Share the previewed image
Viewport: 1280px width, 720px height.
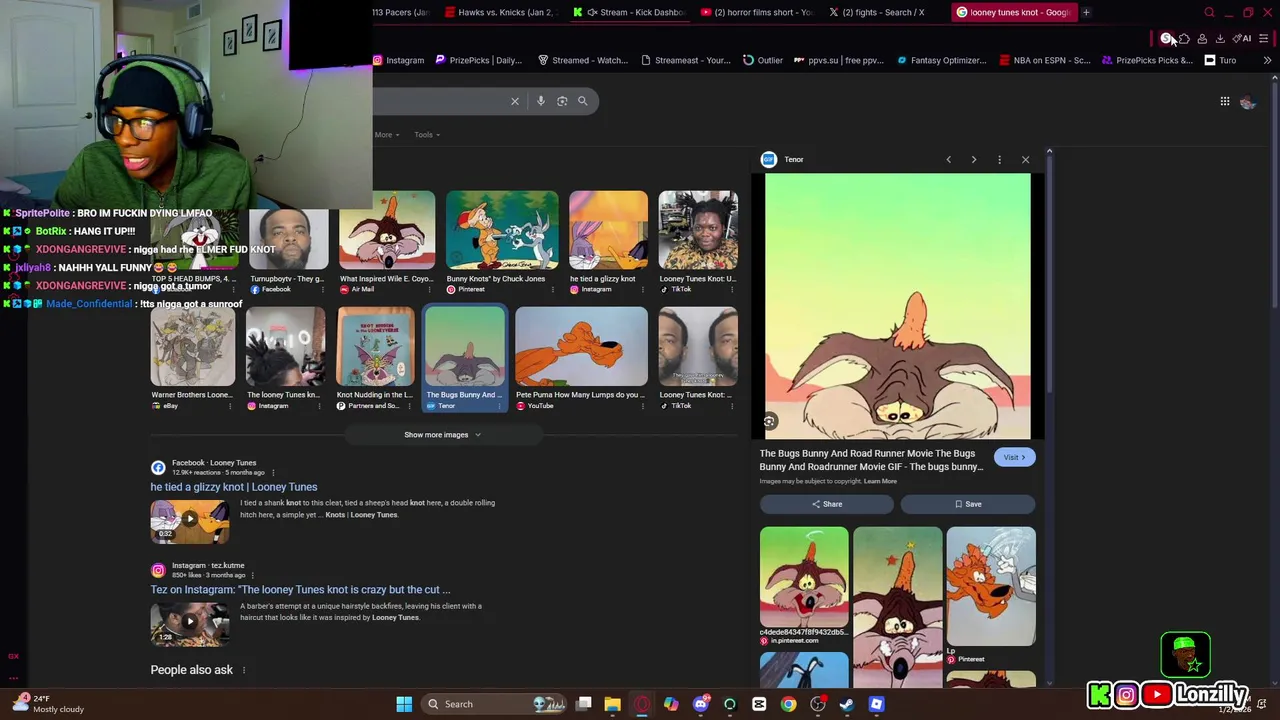click(x=827, y=505)
